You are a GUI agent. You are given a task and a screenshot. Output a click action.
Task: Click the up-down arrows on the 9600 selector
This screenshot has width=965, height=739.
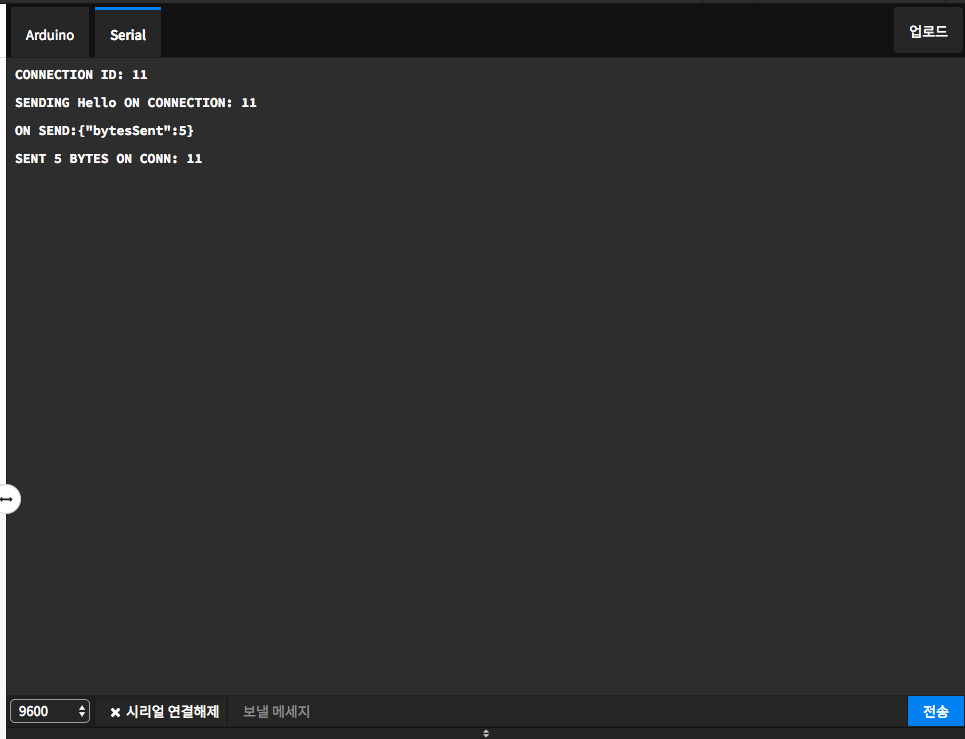(x=81, y=711)
